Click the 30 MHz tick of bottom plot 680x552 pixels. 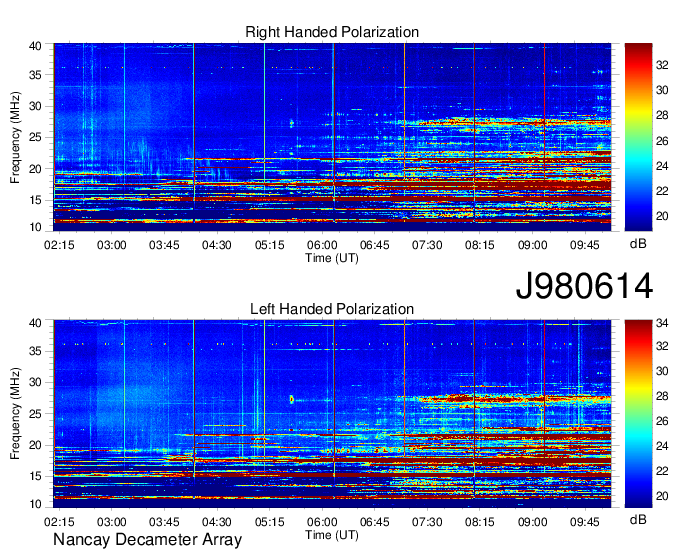[x=35, y=383]
